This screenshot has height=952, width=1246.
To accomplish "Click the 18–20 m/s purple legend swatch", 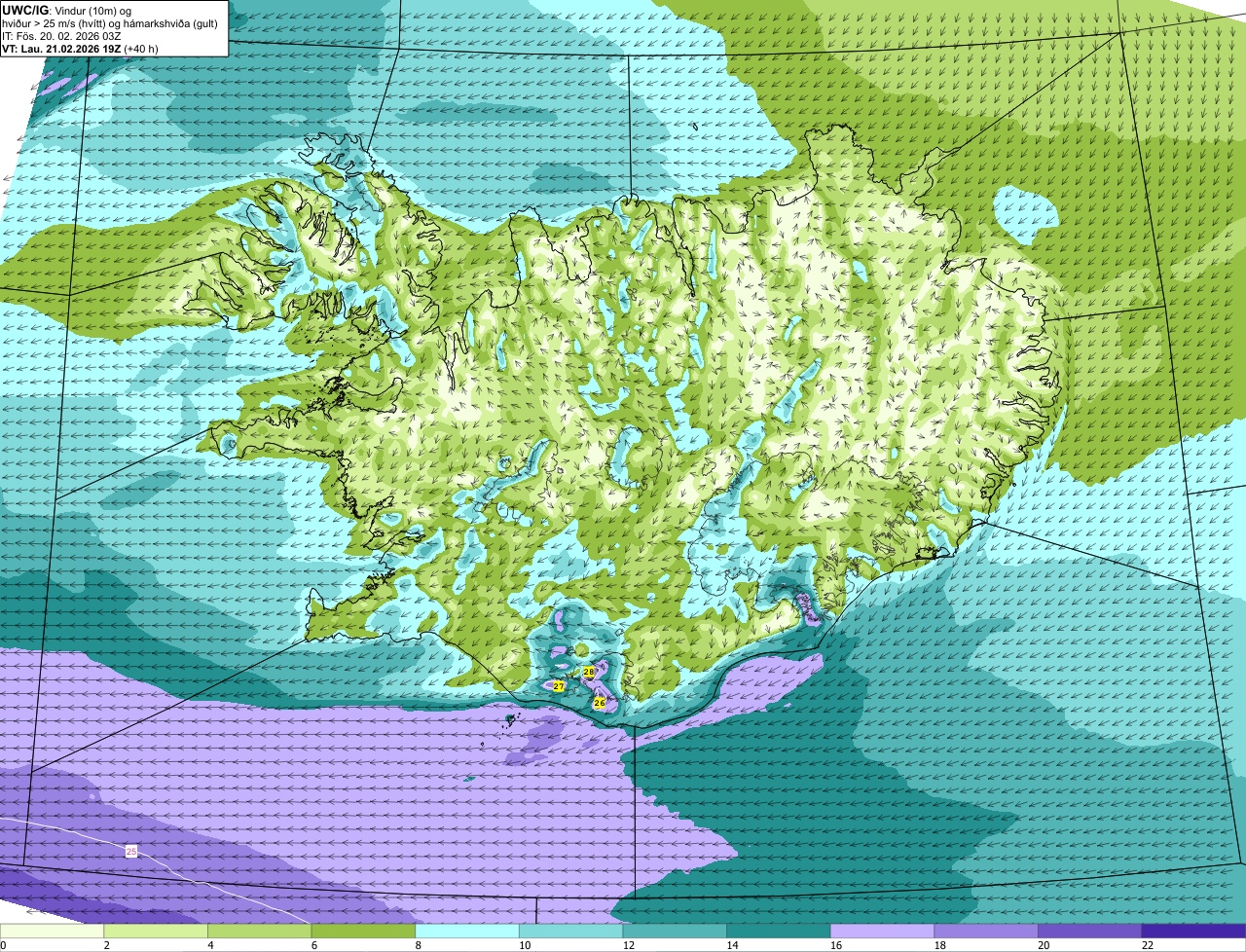I will pyautogui.click(x=986, y=932).
